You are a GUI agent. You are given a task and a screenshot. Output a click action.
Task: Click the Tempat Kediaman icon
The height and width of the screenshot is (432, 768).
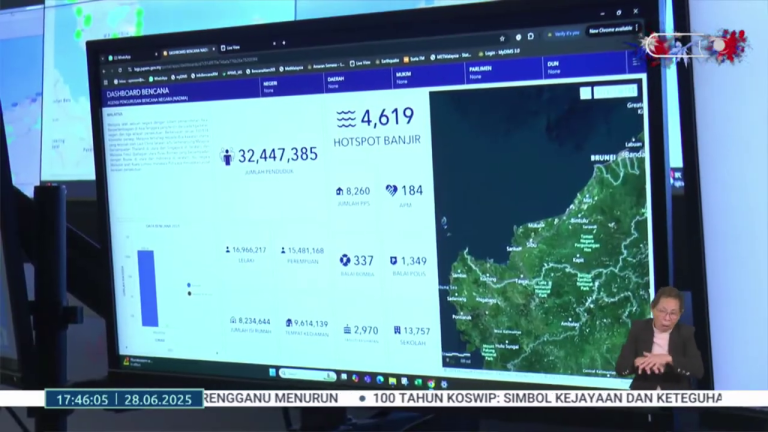coord(289,323)
